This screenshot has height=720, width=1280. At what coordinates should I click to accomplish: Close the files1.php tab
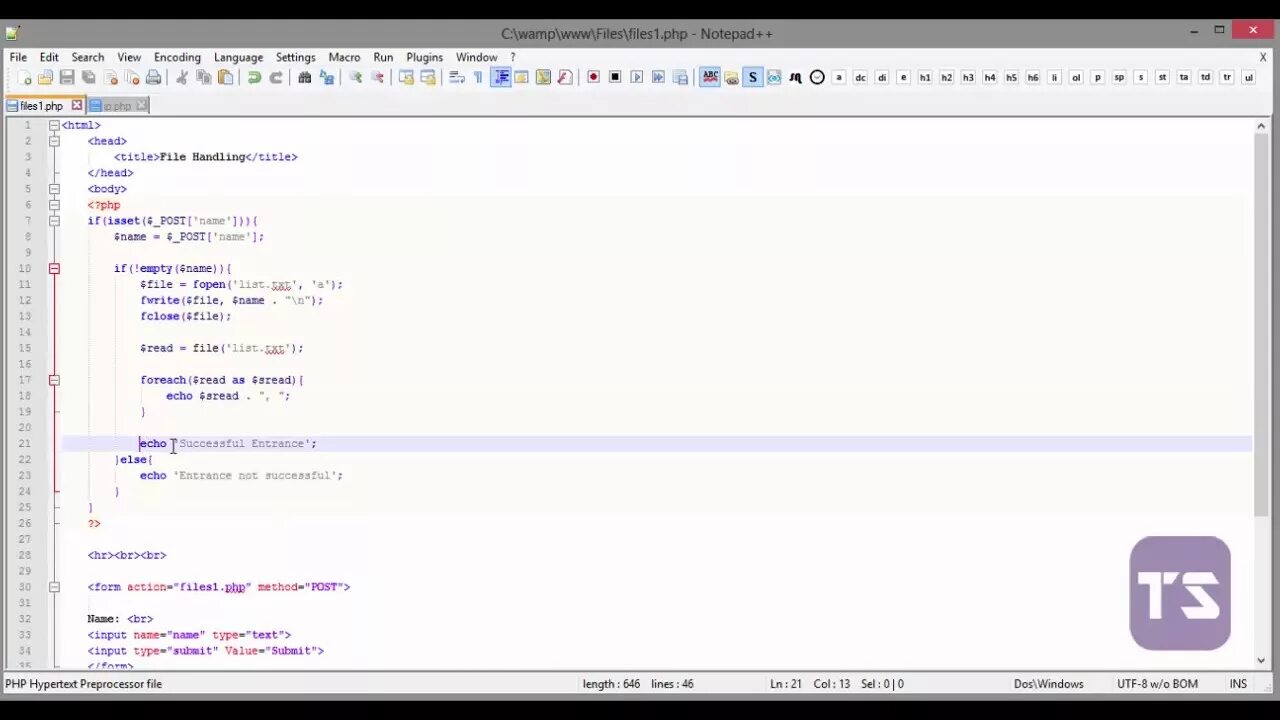[77, 105]
